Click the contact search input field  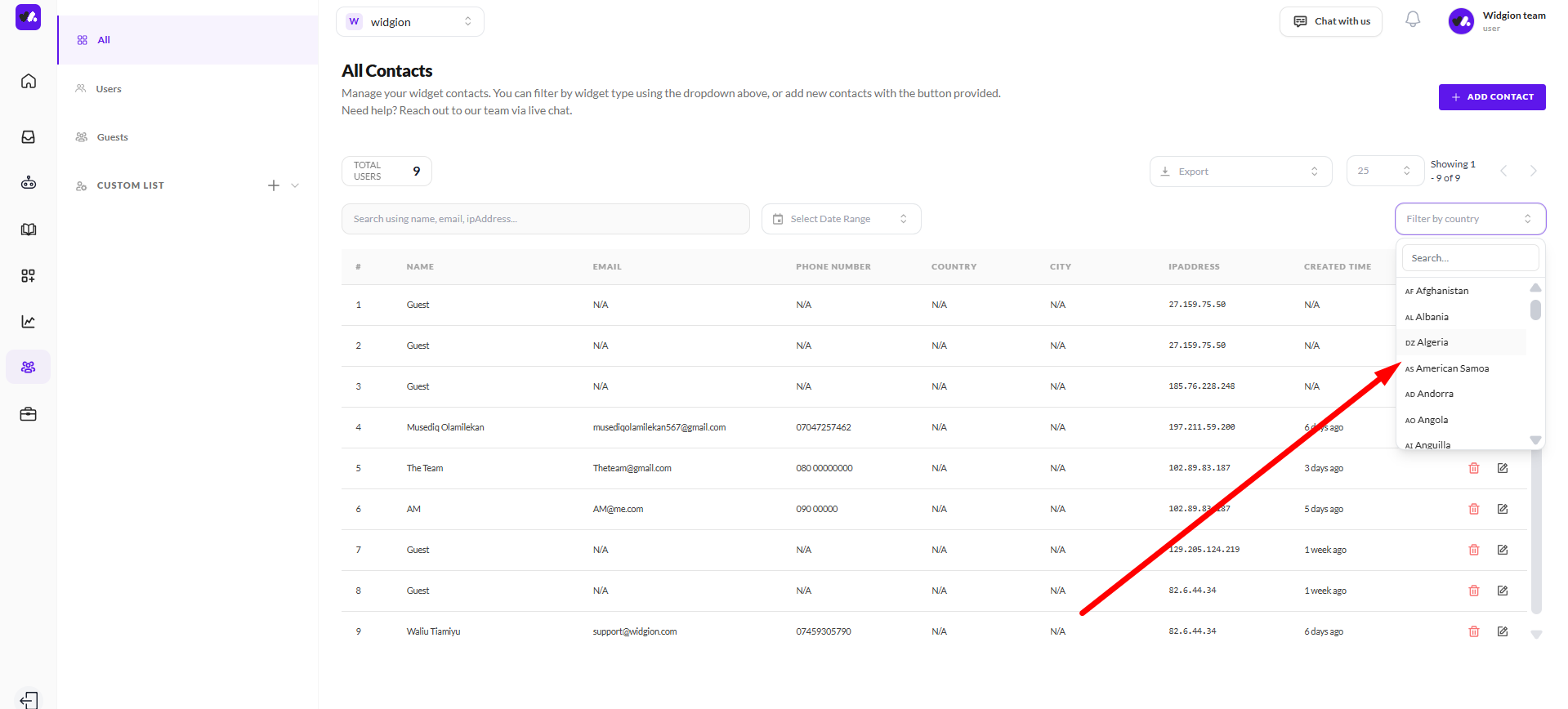click(x=545, y=219)
